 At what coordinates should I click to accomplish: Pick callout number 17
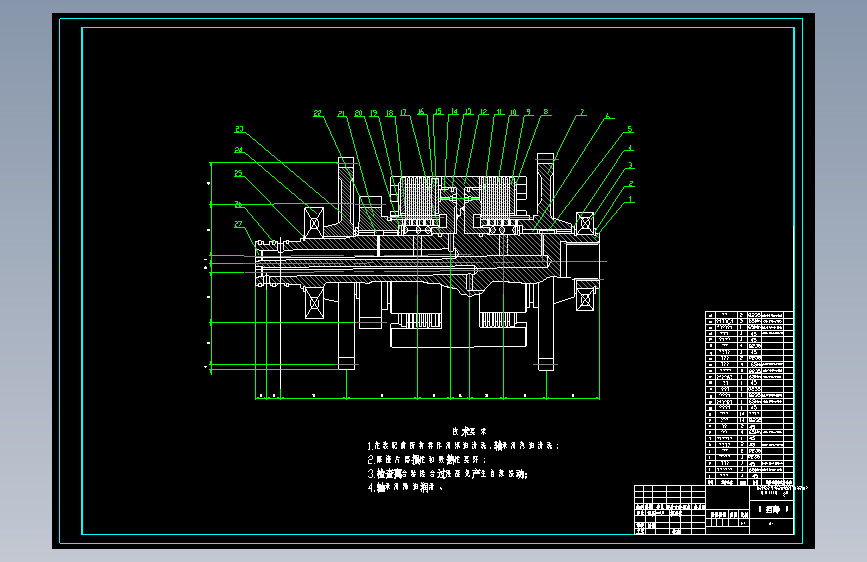[x=404, y=112]
